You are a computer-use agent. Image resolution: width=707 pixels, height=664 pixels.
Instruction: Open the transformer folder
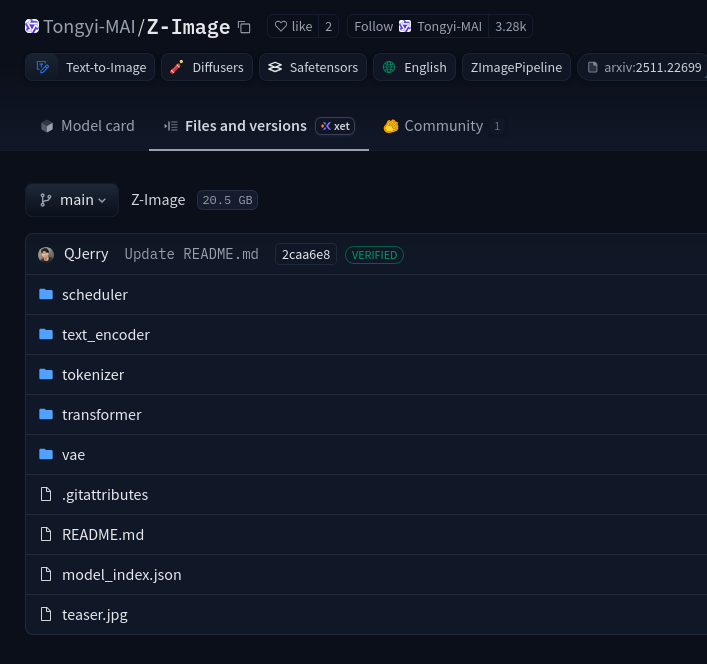coord(102,415)
